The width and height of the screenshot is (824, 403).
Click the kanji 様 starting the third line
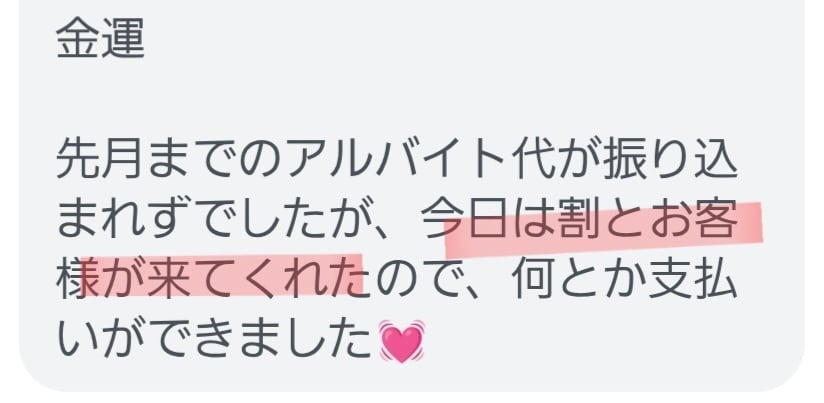(75, 280)
